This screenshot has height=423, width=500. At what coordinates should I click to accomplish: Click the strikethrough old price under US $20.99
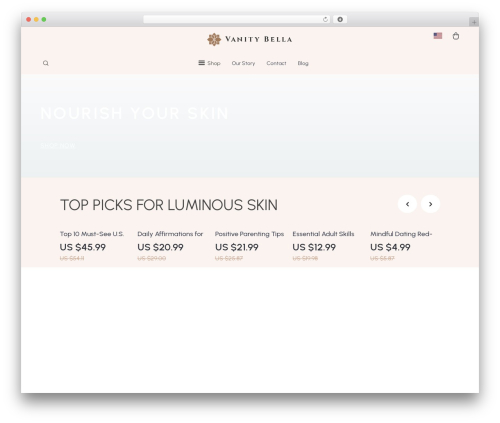(x=152, y=258)
